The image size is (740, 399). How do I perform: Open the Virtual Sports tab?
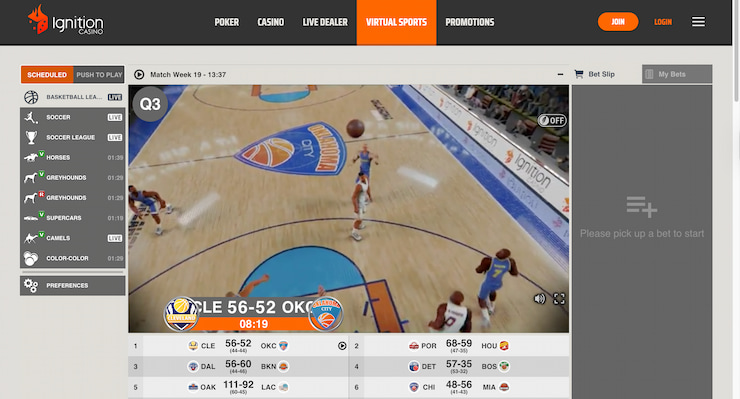[396, 22]
